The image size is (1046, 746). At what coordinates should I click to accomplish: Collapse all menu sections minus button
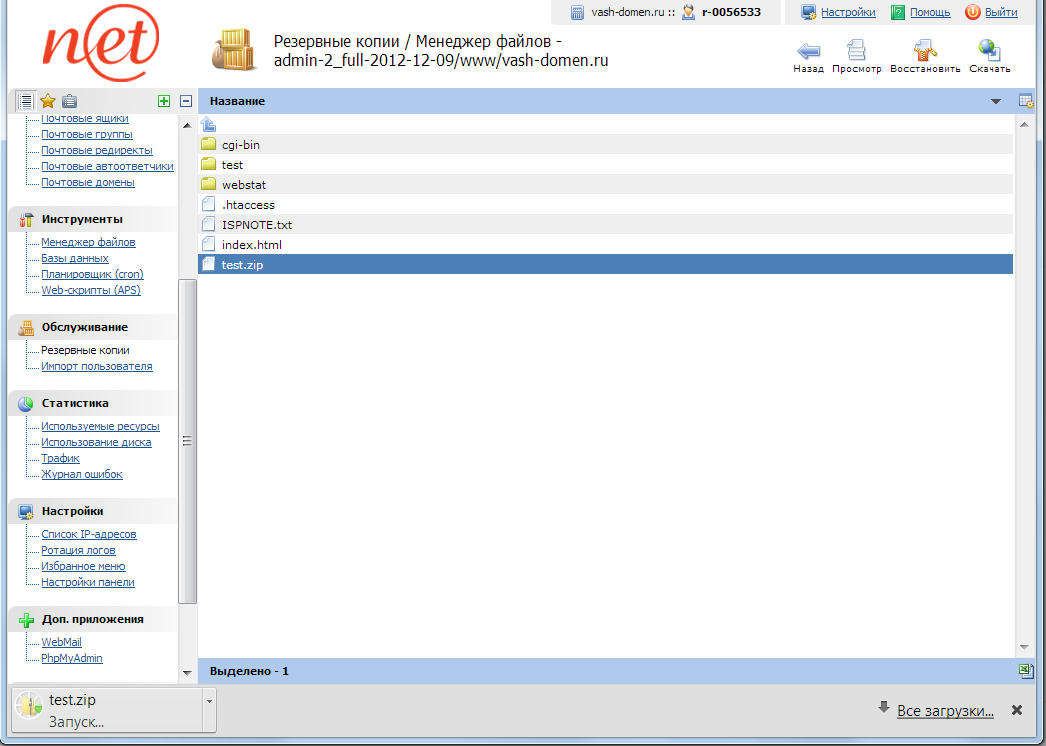tap(185, 101)
